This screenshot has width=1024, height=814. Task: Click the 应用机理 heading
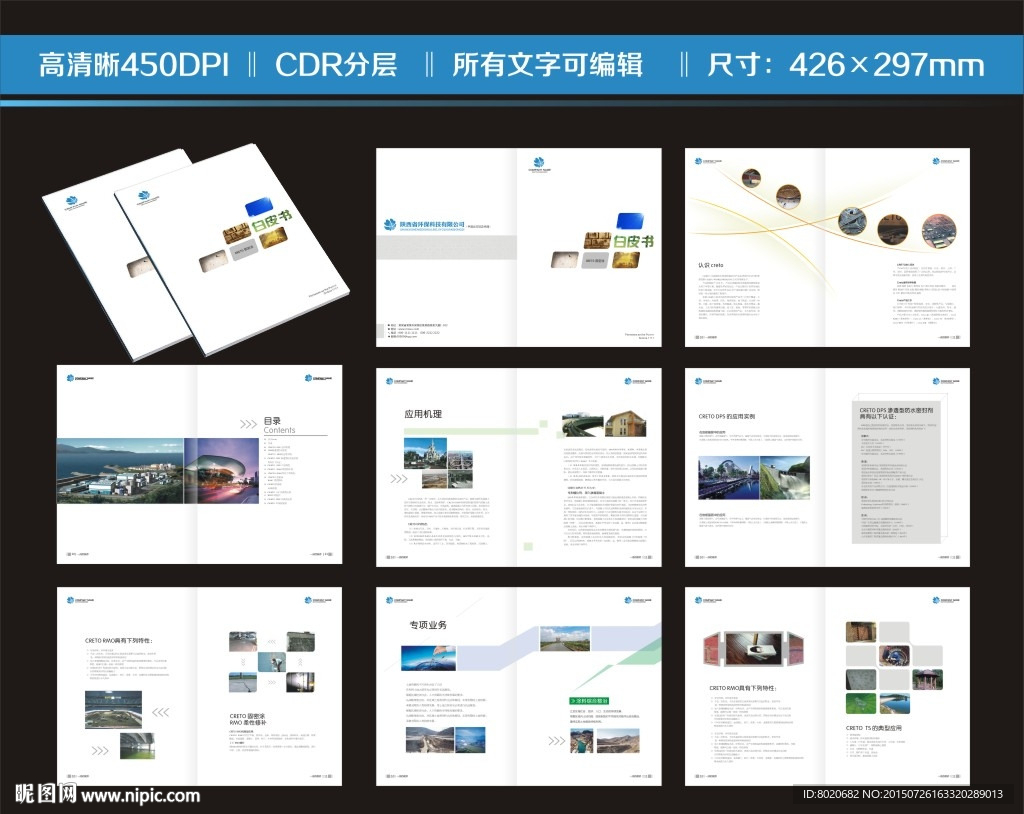click(423, 414)
